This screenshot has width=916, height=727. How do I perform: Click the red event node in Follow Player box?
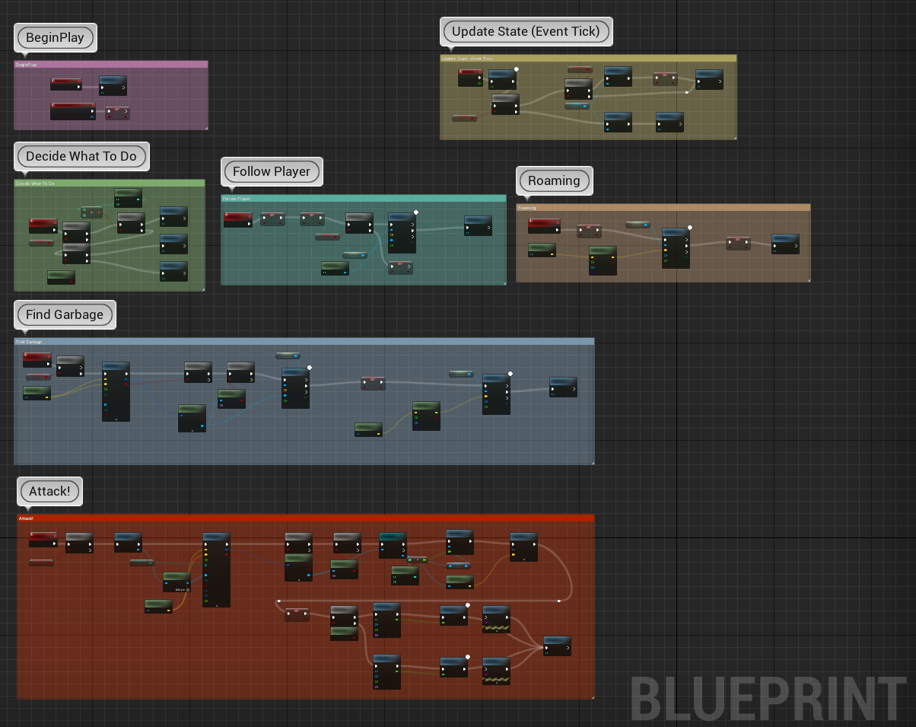point(238,219)
